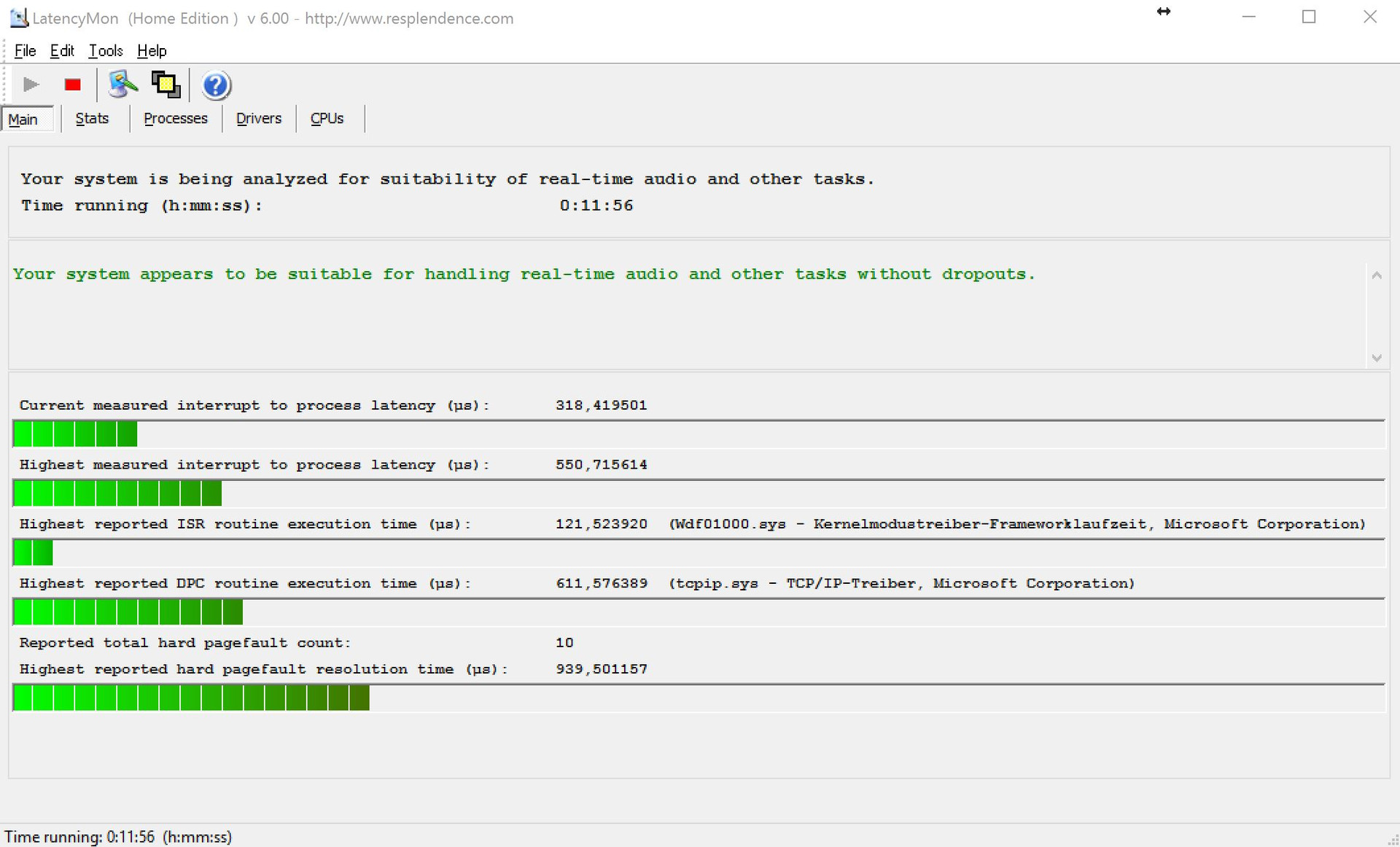The width and height of the screenshot is (1400, 847).
Task: Click the Wdf01000.sys driver description
Action: click(x=1017, y=524)
